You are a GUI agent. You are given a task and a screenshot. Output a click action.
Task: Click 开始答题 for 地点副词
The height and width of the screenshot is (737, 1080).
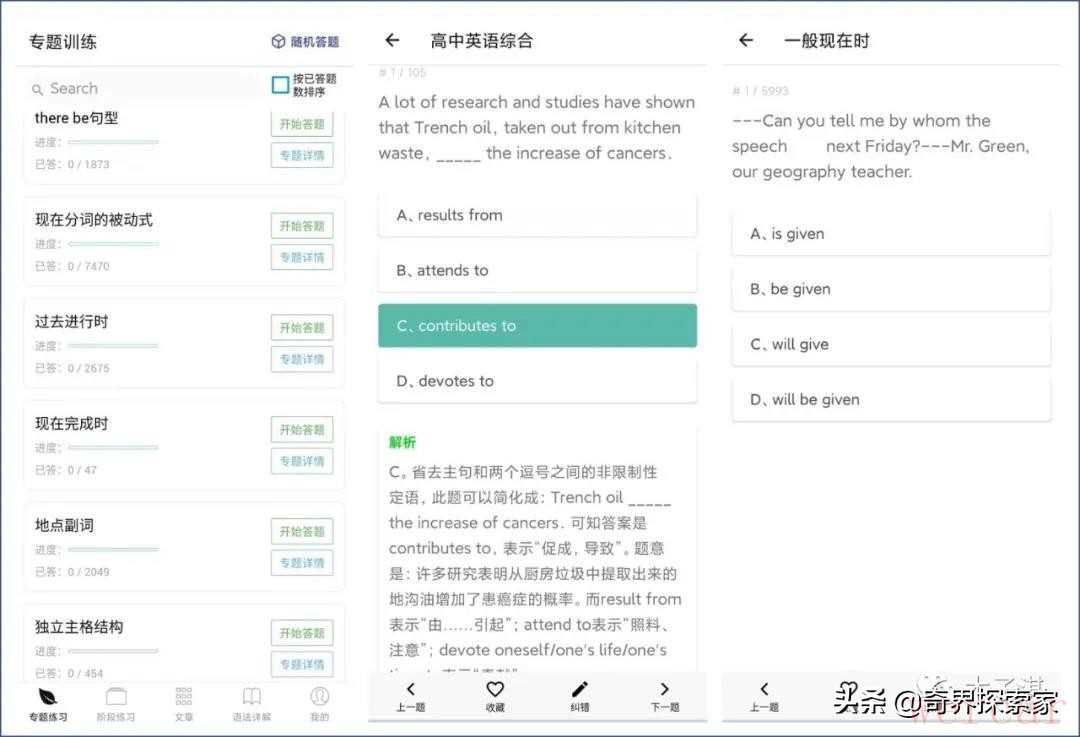point(302,531)
